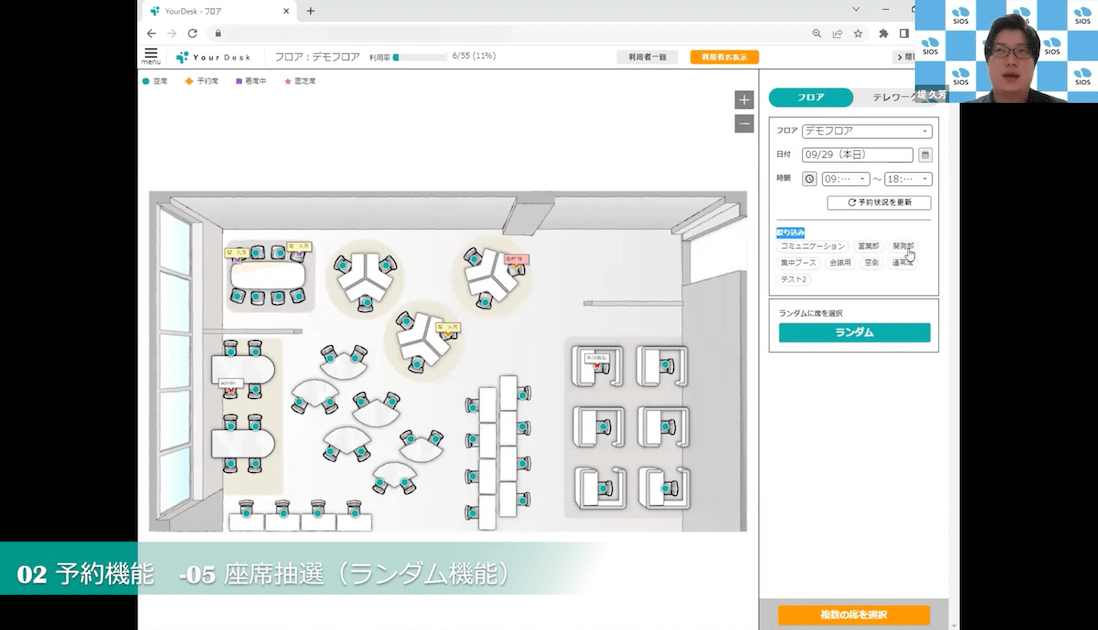Zoom out on the floor map
The image size is (1098, 630).
(x=743, y=122)
